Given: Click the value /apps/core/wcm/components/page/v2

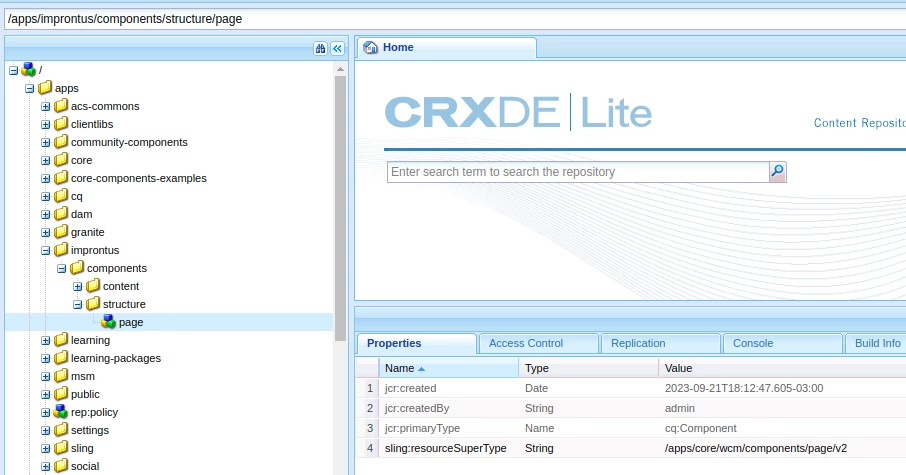Looking at the screenshot, I should click(x=756, y=448).
